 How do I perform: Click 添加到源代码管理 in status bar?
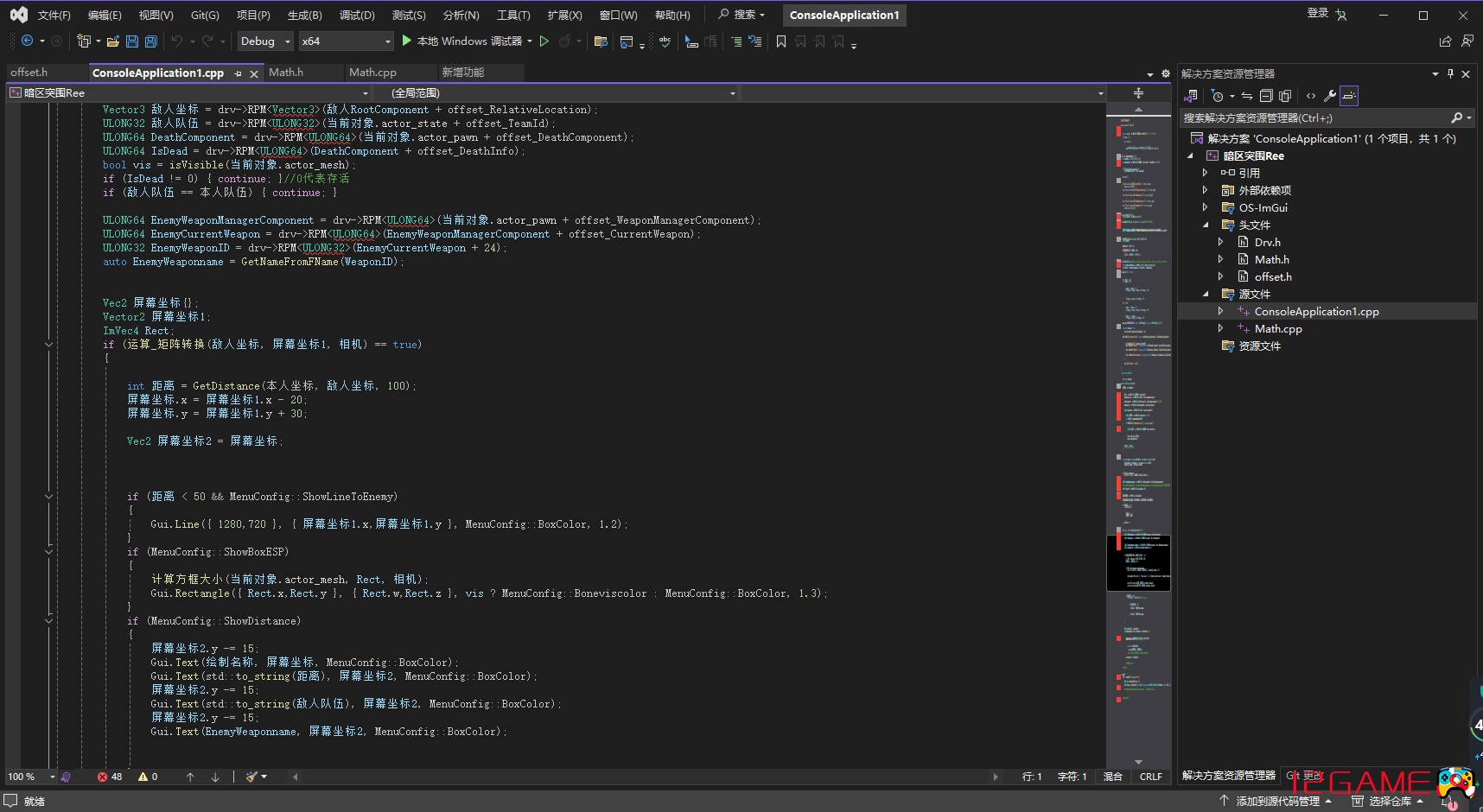tap(1278, 801)
